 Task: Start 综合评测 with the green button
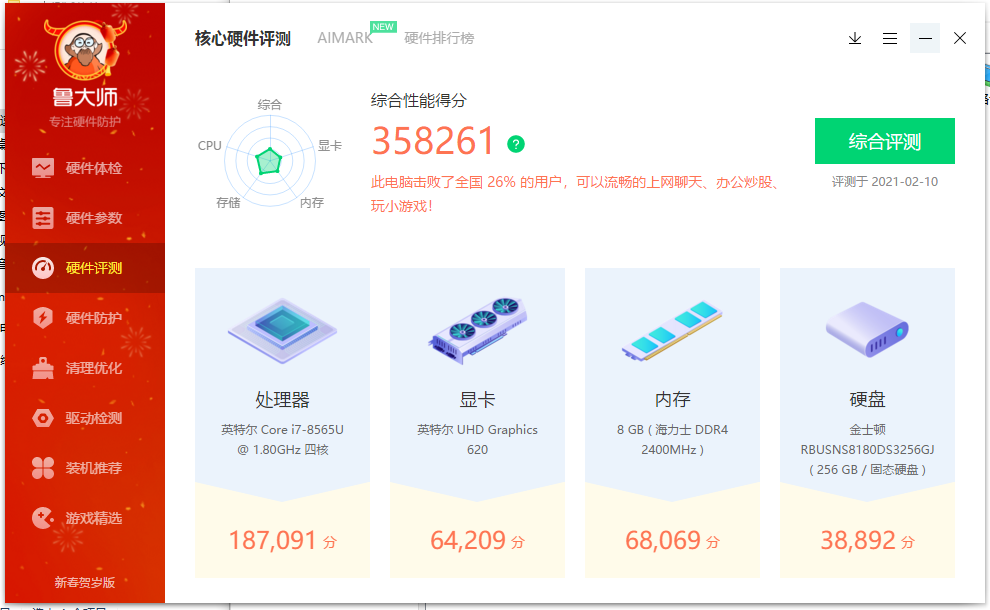pos(885,141)
